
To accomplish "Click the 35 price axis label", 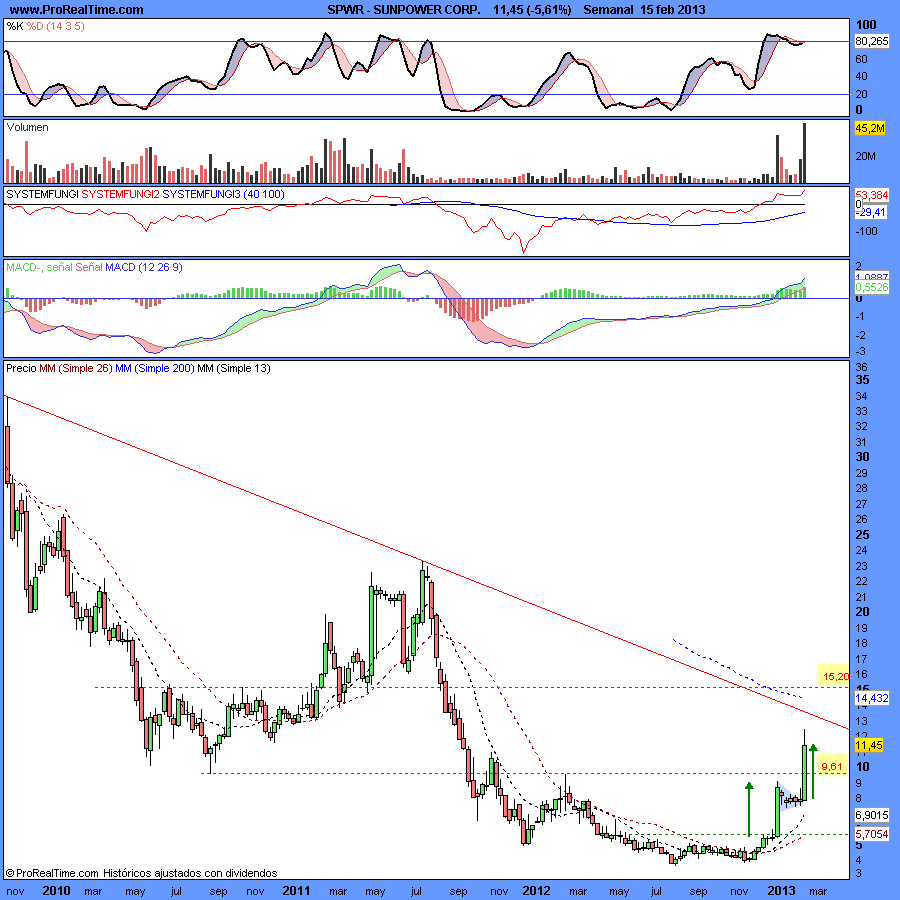I will 862,380.
